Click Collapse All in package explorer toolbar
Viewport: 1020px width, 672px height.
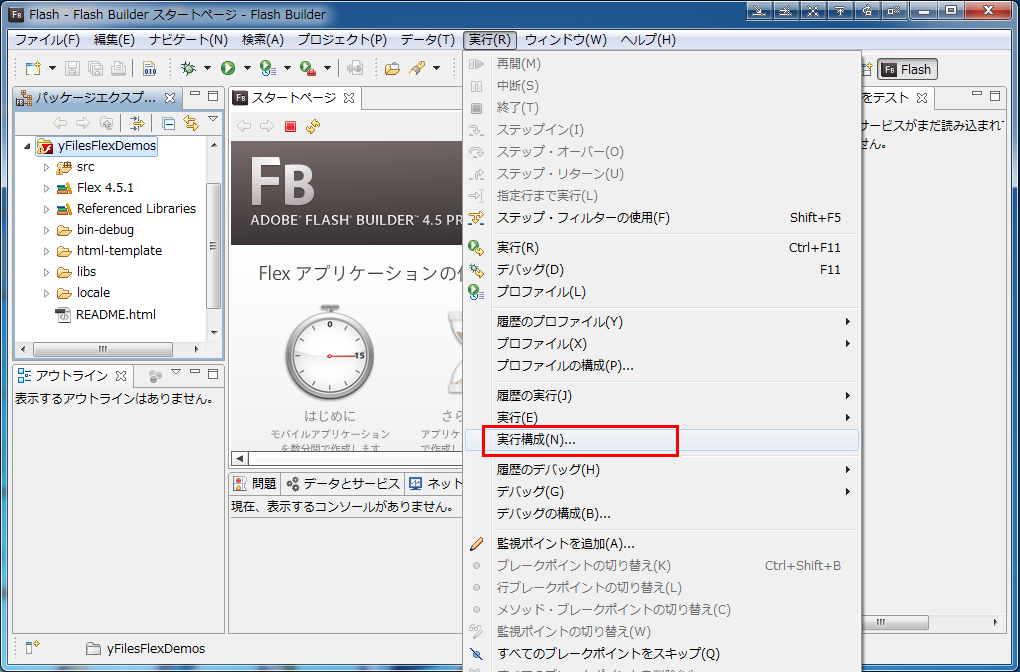pos(168,123)
